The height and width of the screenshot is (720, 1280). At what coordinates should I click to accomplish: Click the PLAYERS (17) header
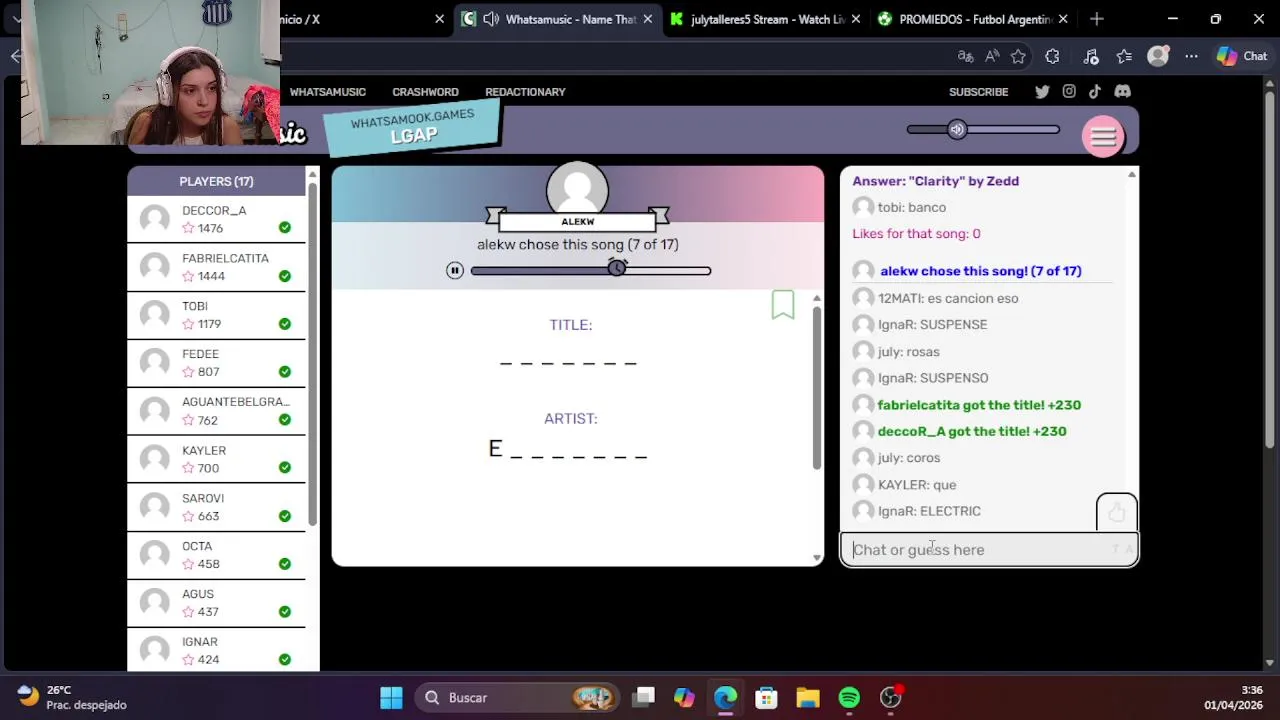click(x=216, y=181)
